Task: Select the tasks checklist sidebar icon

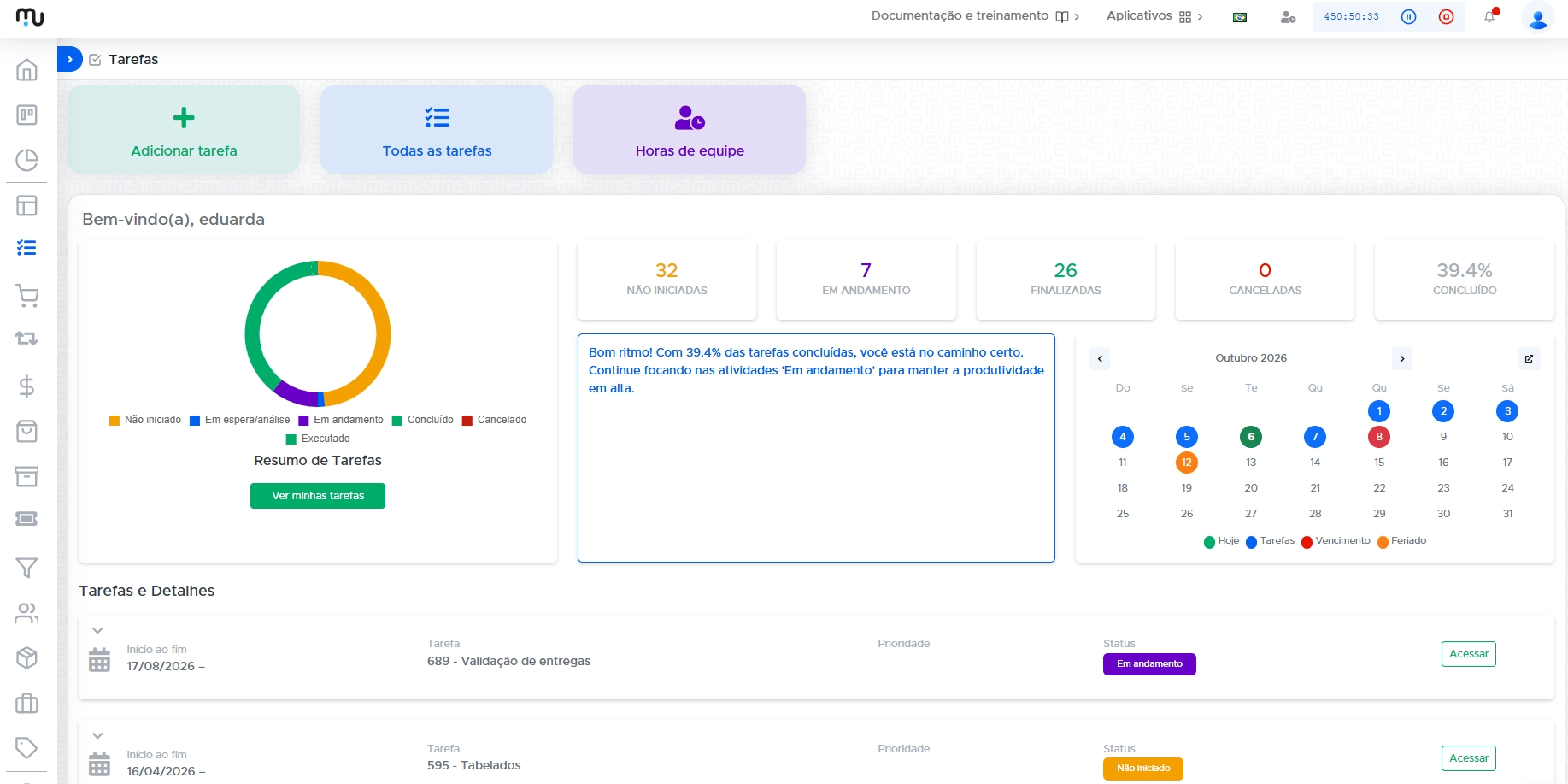Action: pyautogui.click(x=26, y=248)
